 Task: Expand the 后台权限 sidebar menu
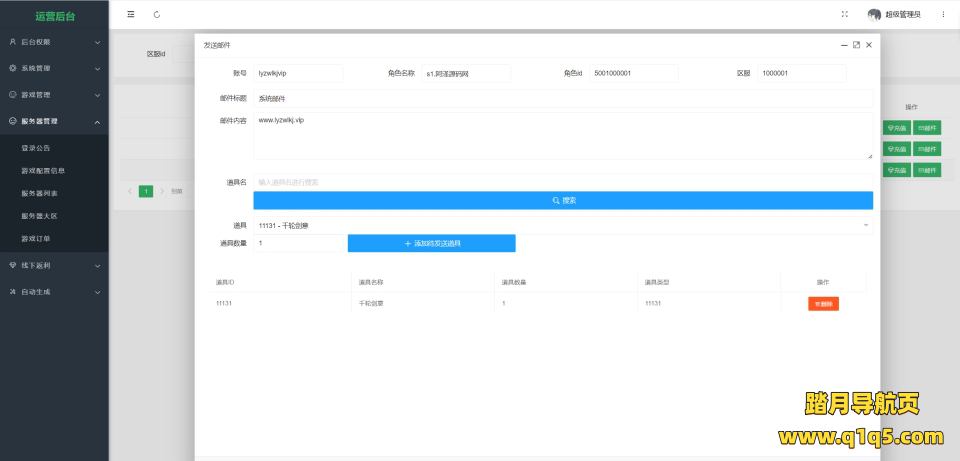[54, 42]
